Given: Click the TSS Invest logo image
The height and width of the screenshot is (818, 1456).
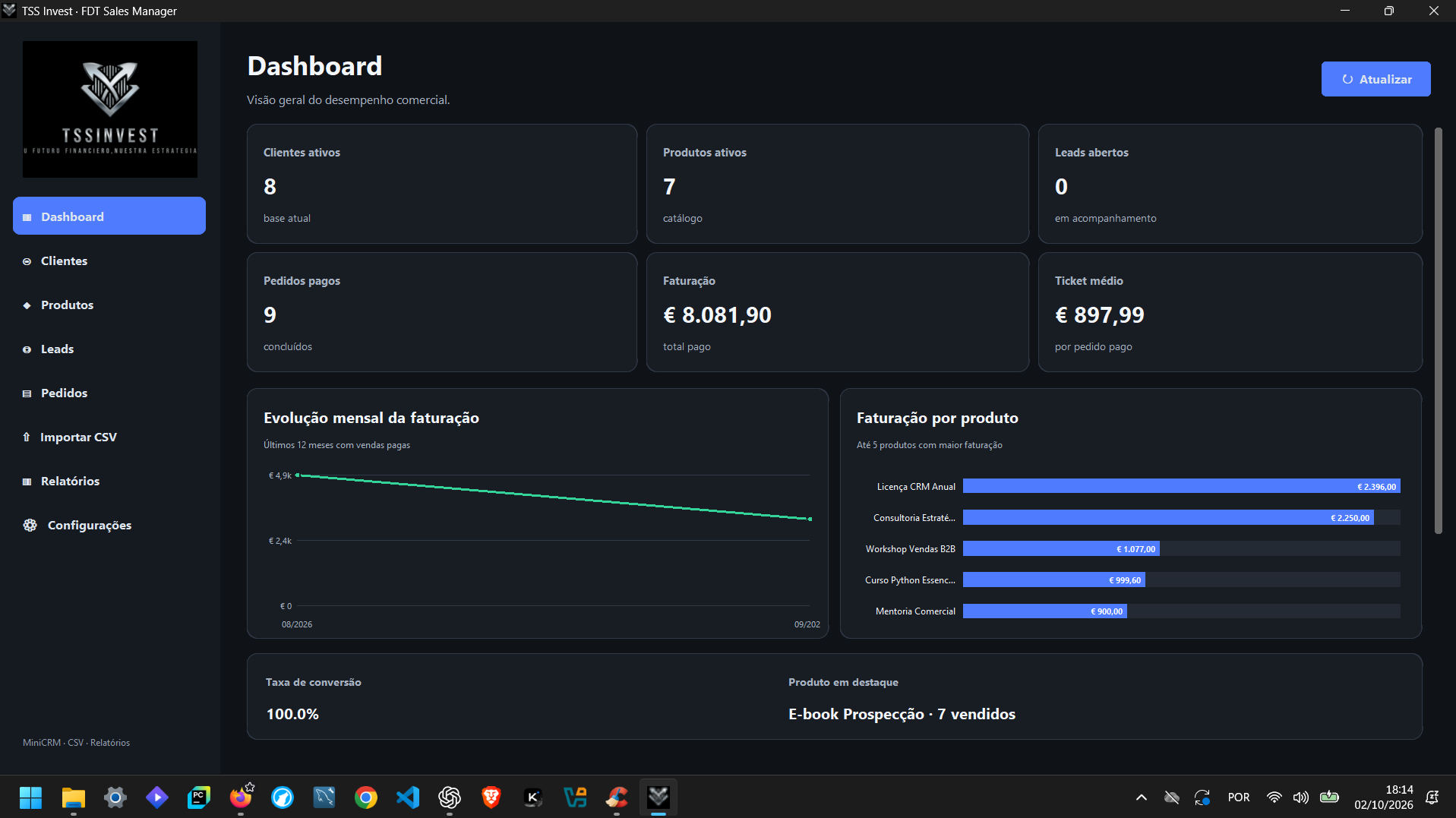Looking at the screenshot, I should click(110, 109).
